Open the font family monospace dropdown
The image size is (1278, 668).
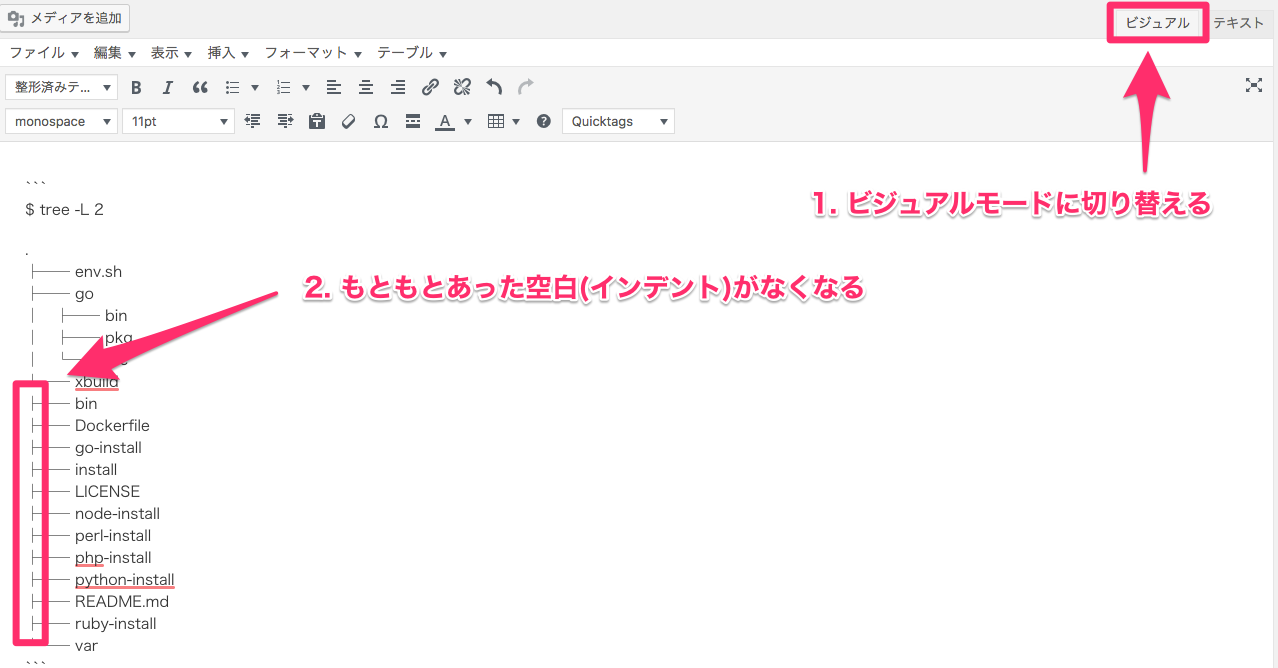(x=61, y=121)
